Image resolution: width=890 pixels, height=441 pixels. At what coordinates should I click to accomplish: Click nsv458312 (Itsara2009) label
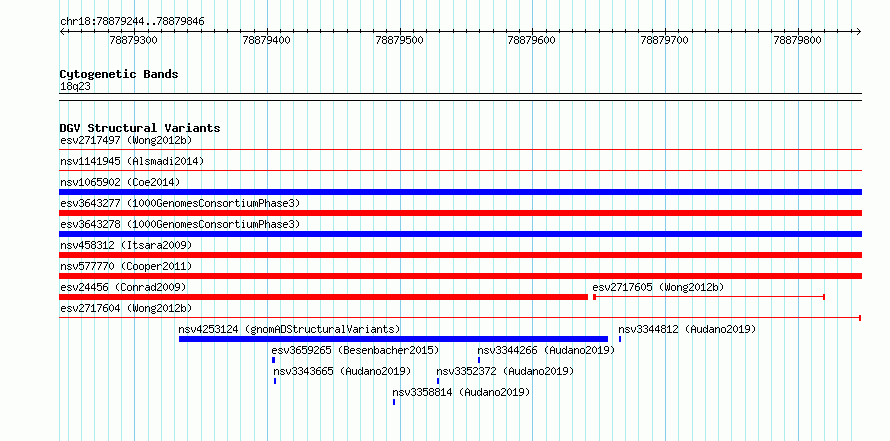(126, 245)
